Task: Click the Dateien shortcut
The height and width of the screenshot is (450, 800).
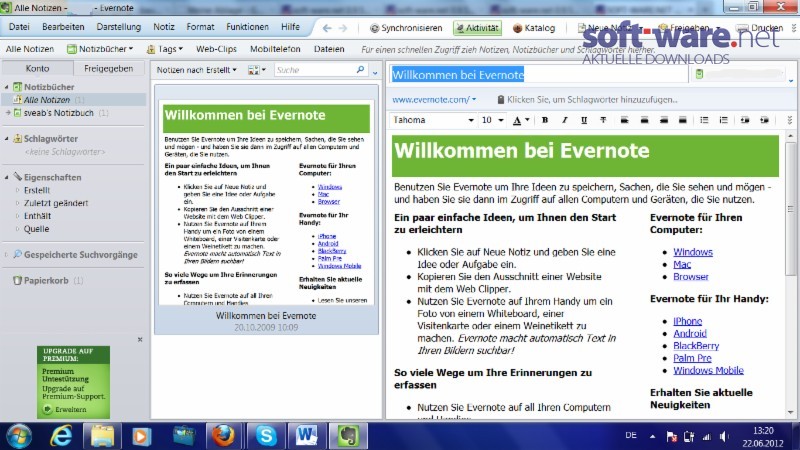Action: 329,49
